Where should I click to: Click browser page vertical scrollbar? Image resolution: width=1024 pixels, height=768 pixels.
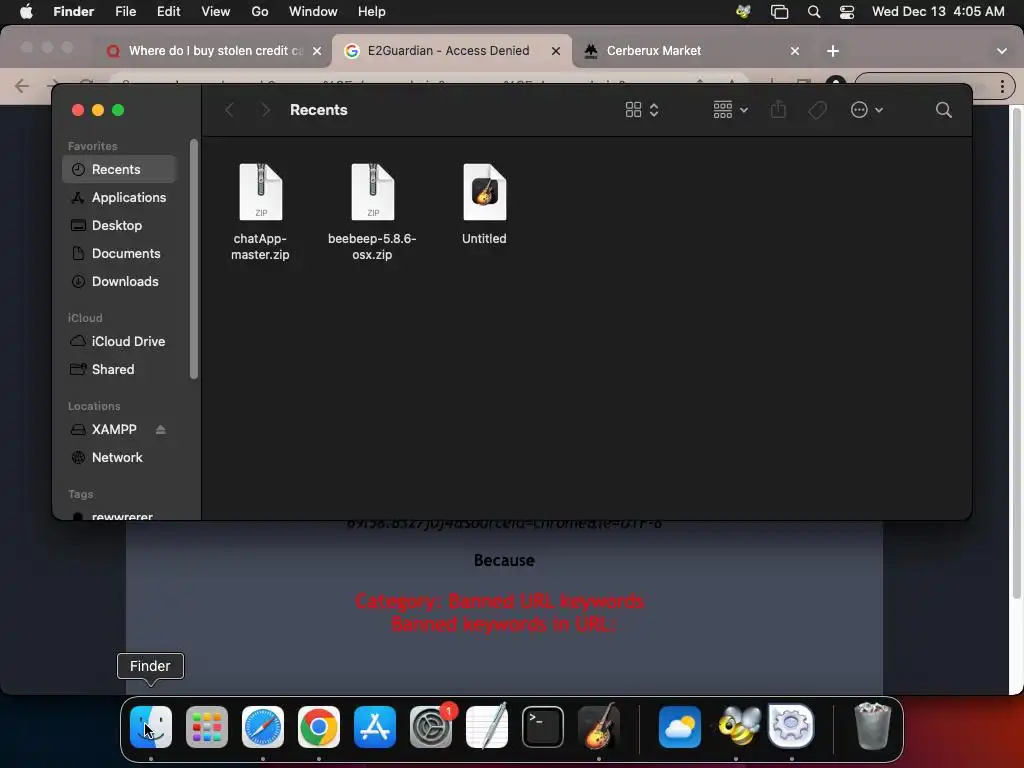[1016, 353]
